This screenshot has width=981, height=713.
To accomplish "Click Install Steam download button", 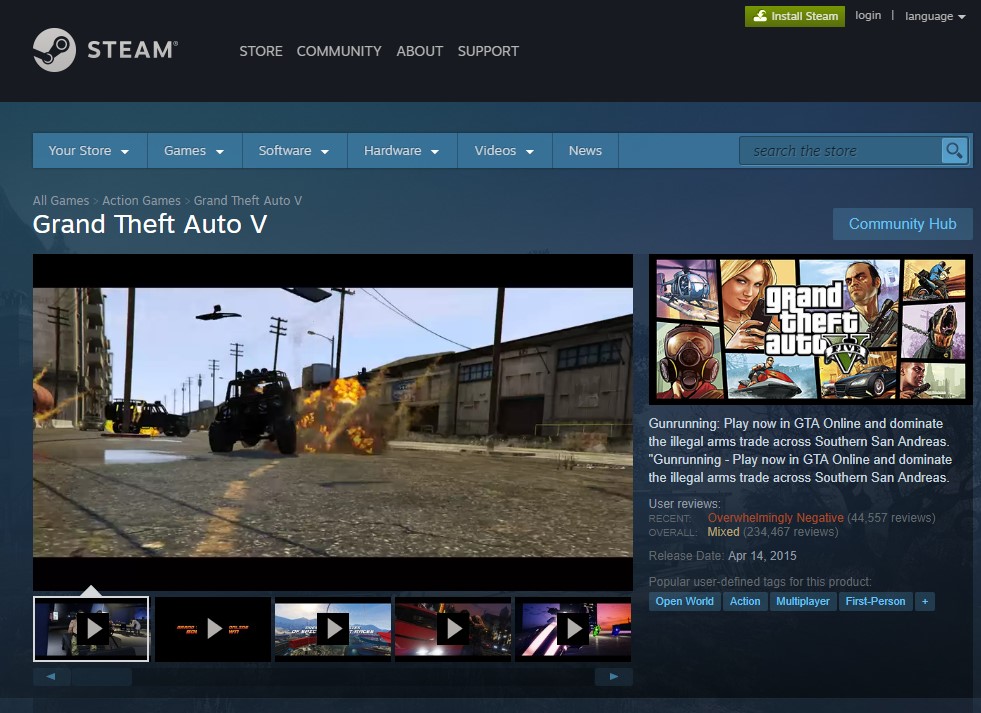I will pos(795,16).
